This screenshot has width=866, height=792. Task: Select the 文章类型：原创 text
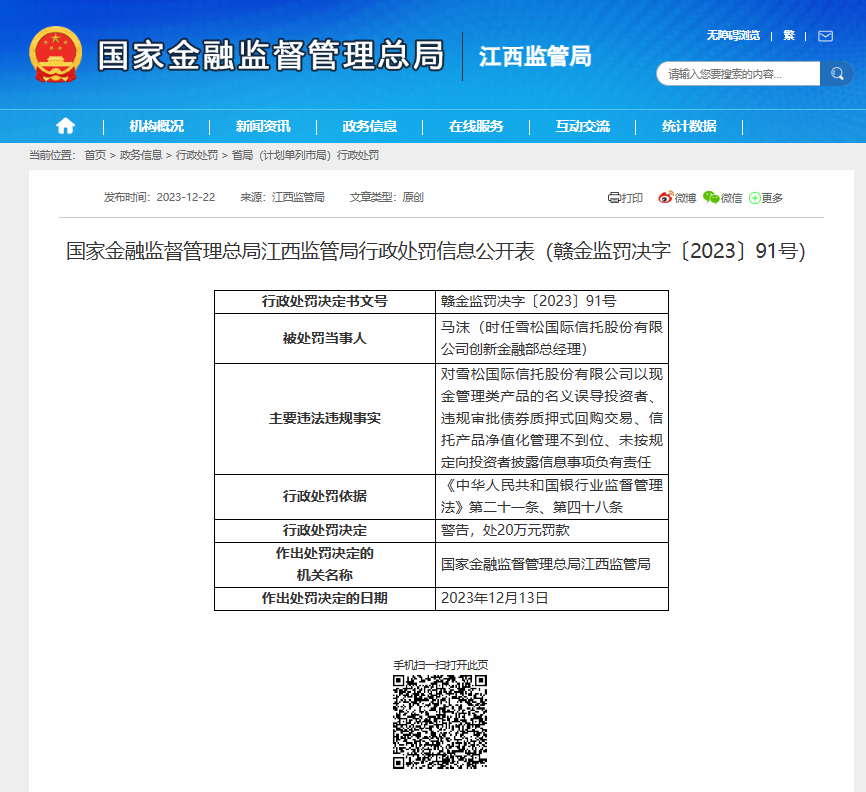(x=387, y=197)
